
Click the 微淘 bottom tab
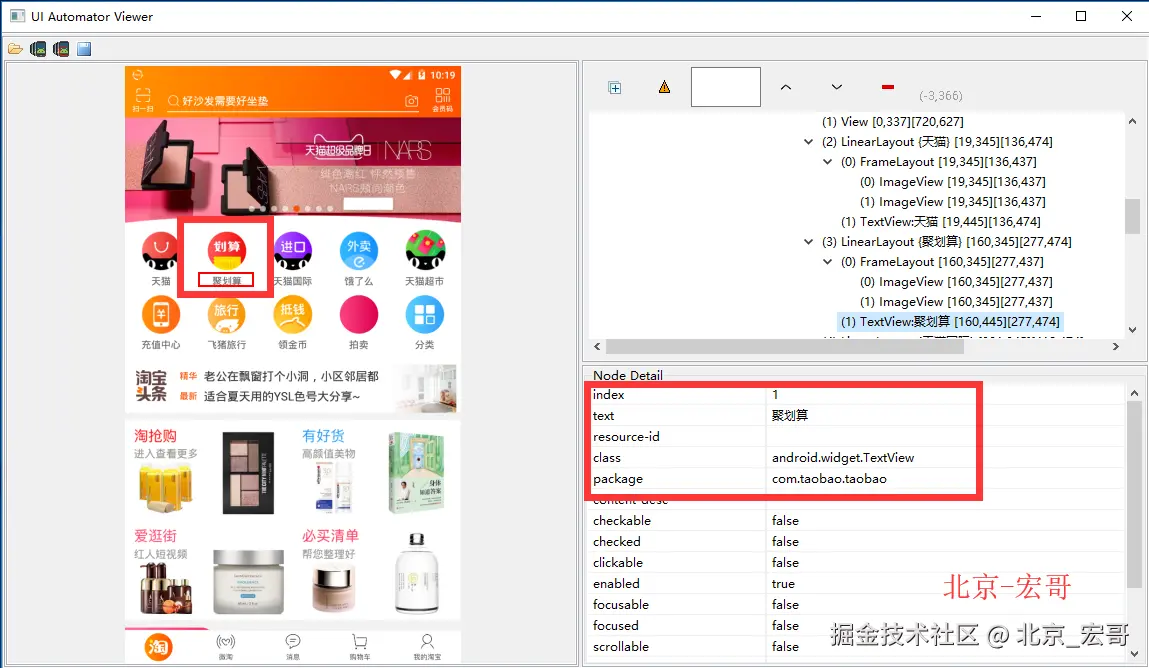coord(226,647)
